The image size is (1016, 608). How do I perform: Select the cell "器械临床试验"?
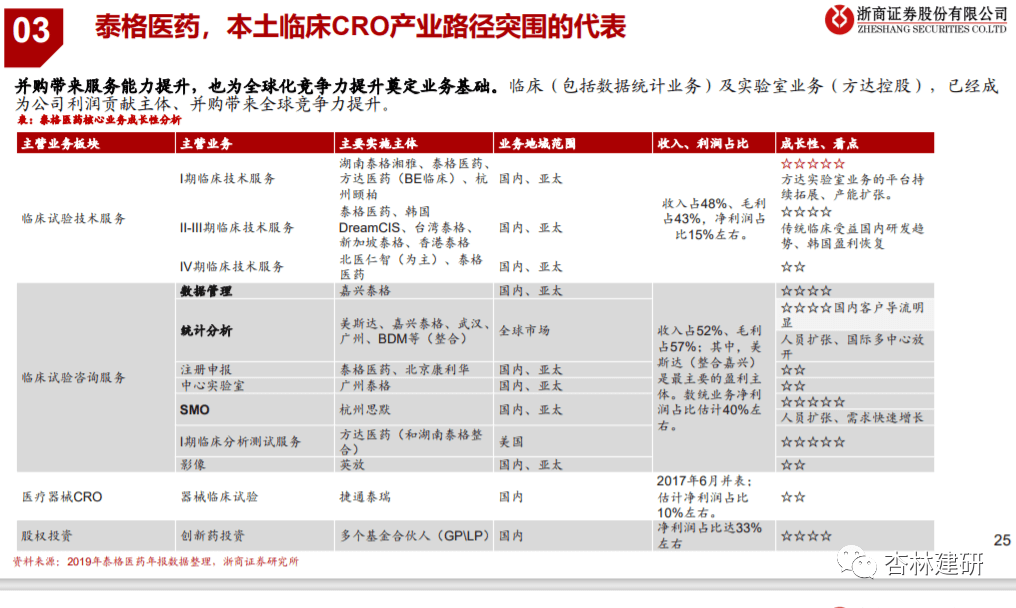(x=219, y=497)
